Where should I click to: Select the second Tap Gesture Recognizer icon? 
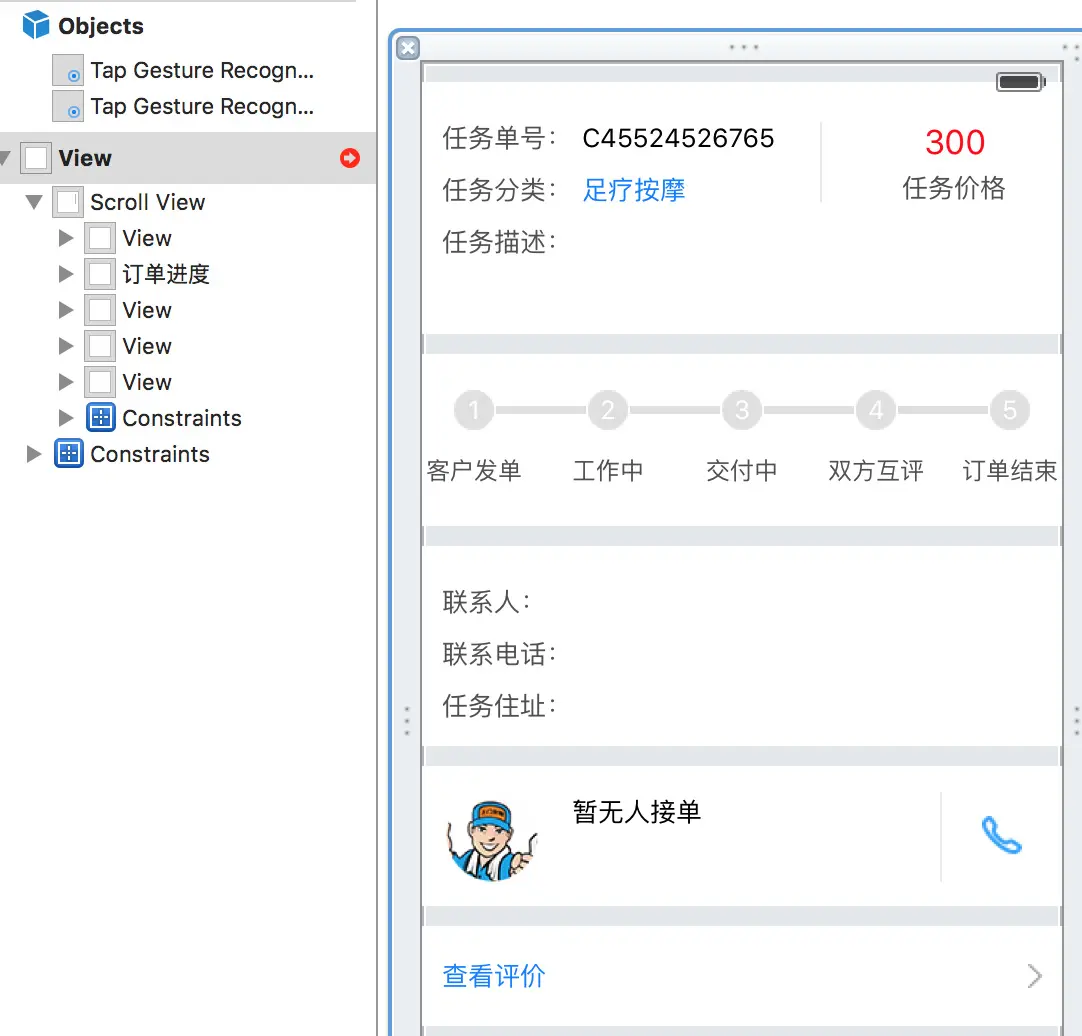pos(68,106)
